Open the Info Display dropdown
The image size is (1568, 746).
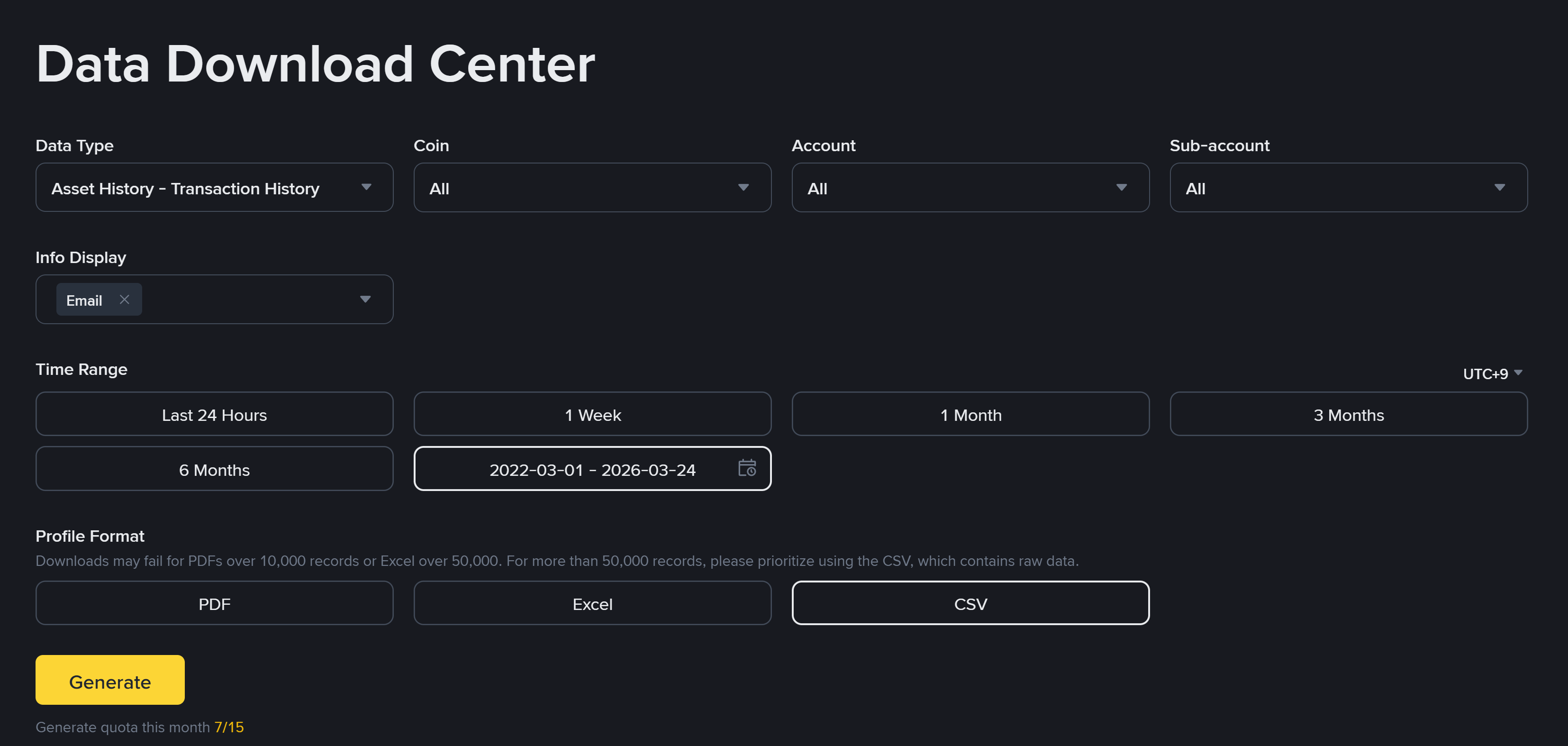click(x=214, y=299)
